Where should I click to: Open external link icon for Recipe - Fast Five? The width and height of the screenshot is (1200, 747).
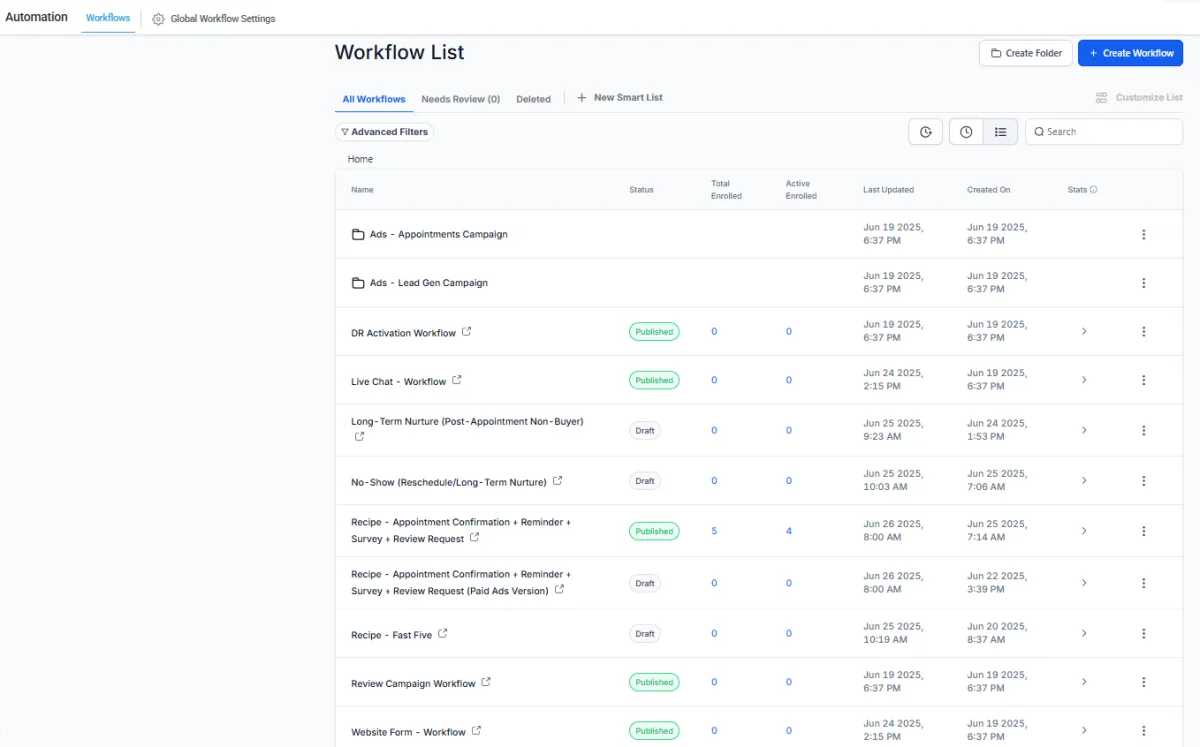coord(443,633)
